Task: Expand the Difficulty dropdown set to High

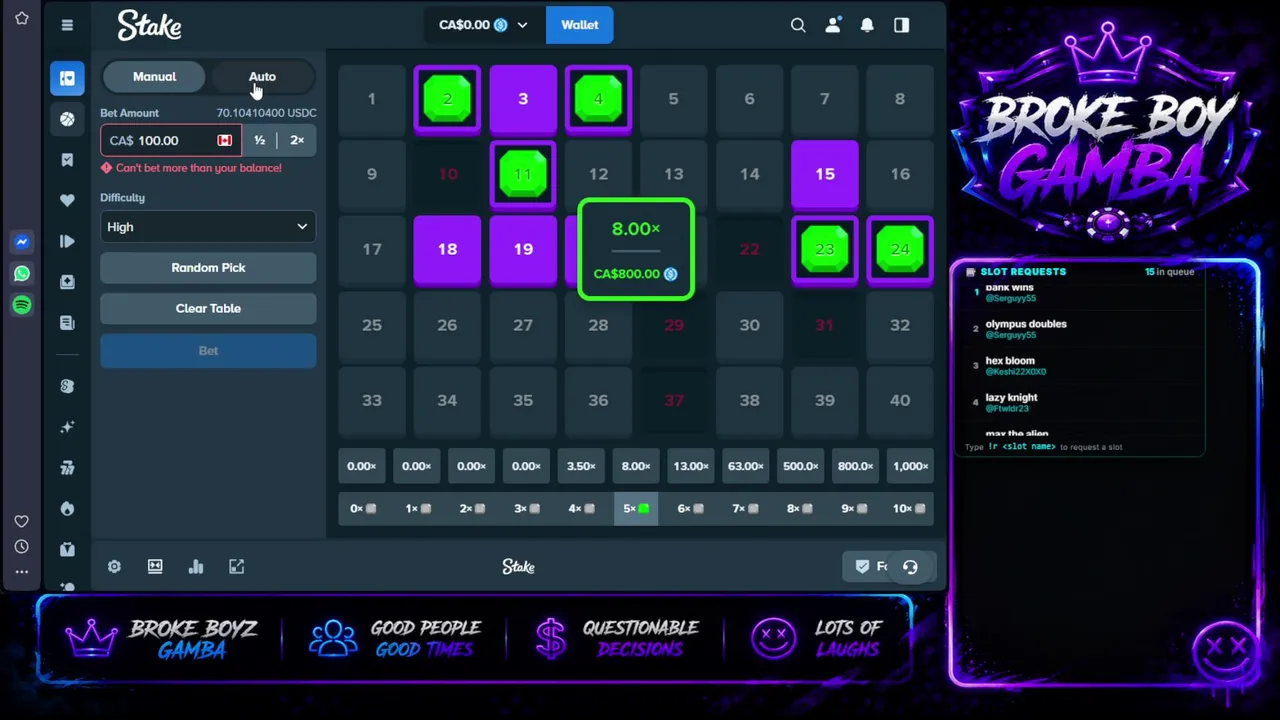Action: (208, 227)
